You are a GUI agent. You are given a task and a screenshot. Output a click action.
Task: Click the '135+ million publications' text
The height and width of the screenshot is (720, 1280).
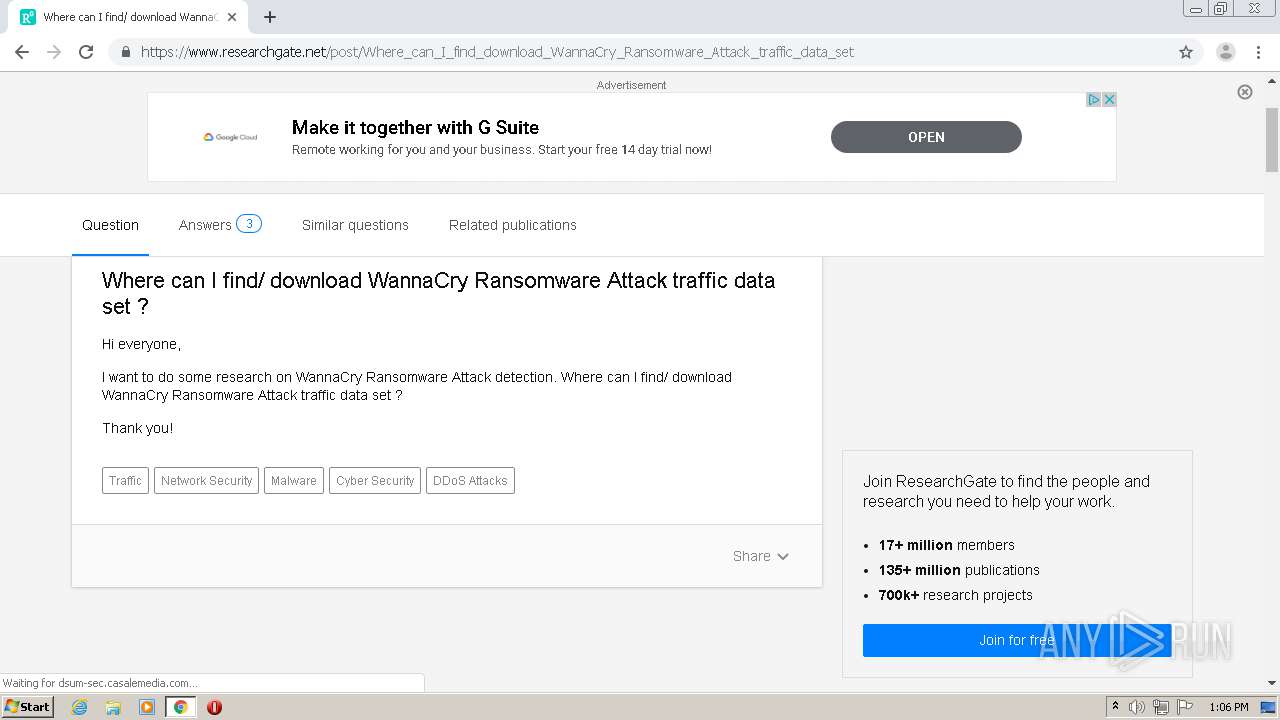point(959,570)
